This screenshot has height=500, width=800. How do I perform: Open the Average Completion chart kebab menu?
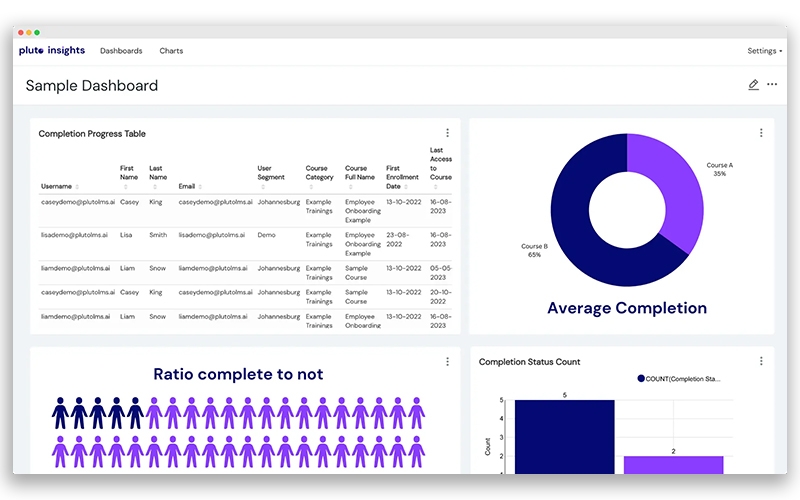[761, 133]
